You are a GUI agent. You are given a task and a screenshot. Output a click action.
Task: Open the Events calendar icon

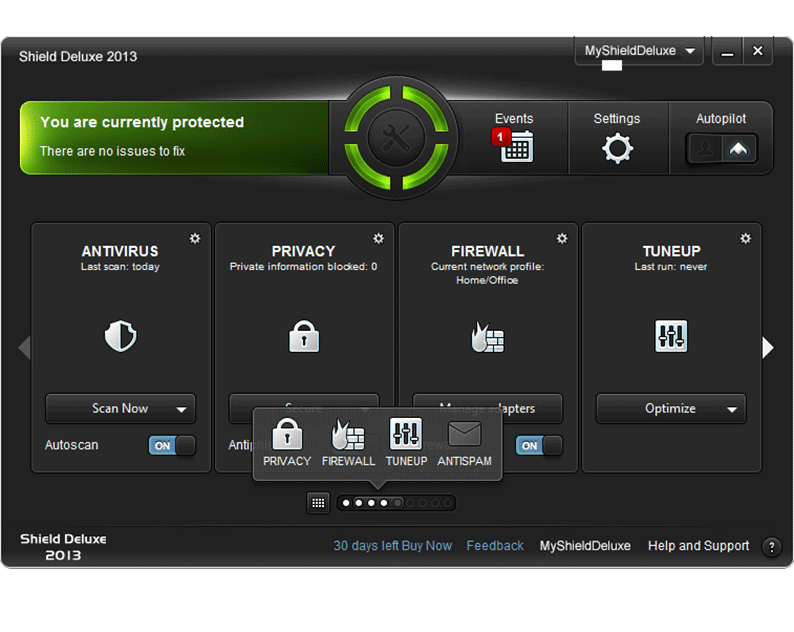[517, 147]
